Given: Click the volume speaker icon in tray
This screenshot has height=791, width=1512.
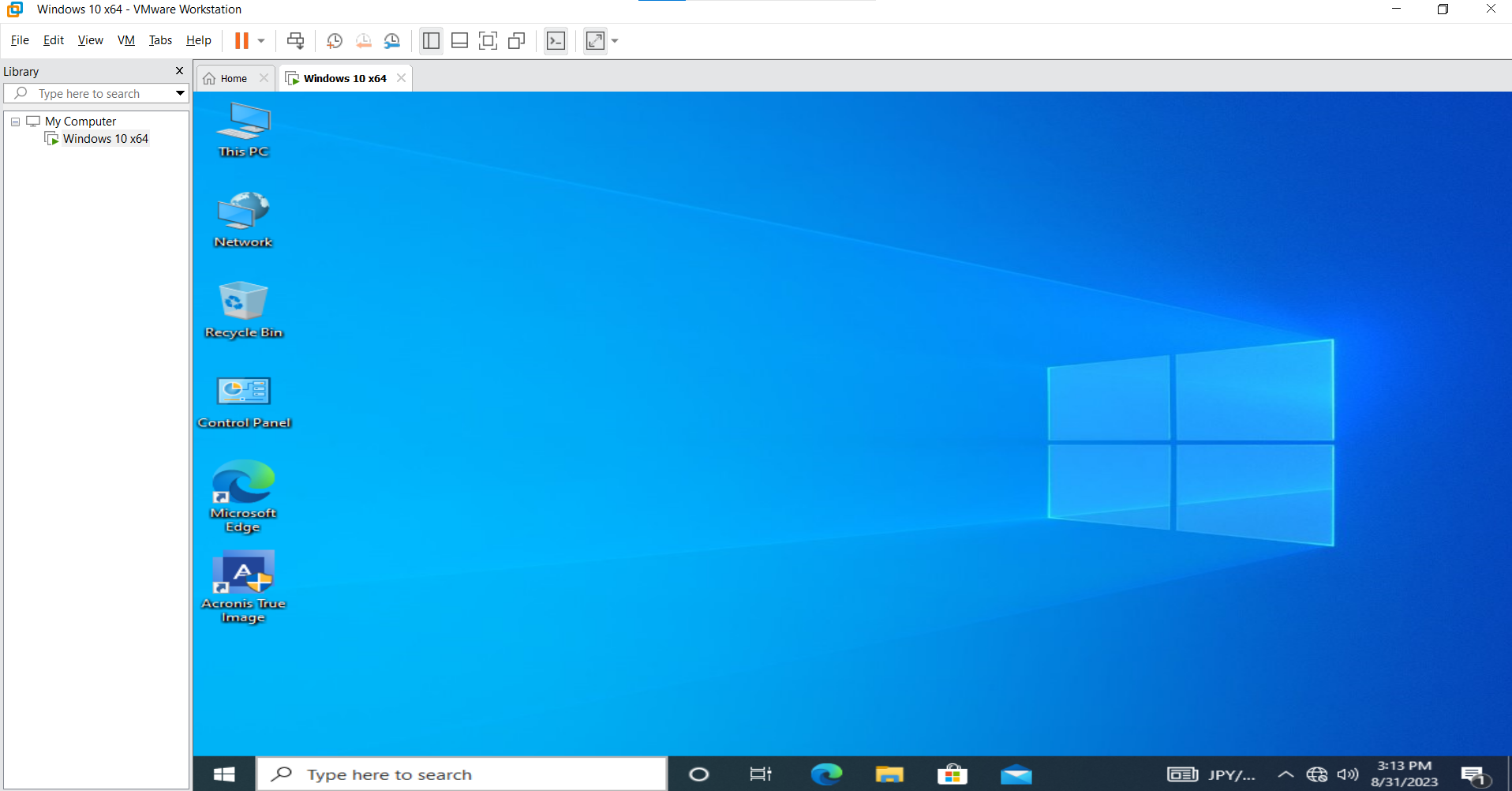Looking at the screenshot, I should [1348, 774].
